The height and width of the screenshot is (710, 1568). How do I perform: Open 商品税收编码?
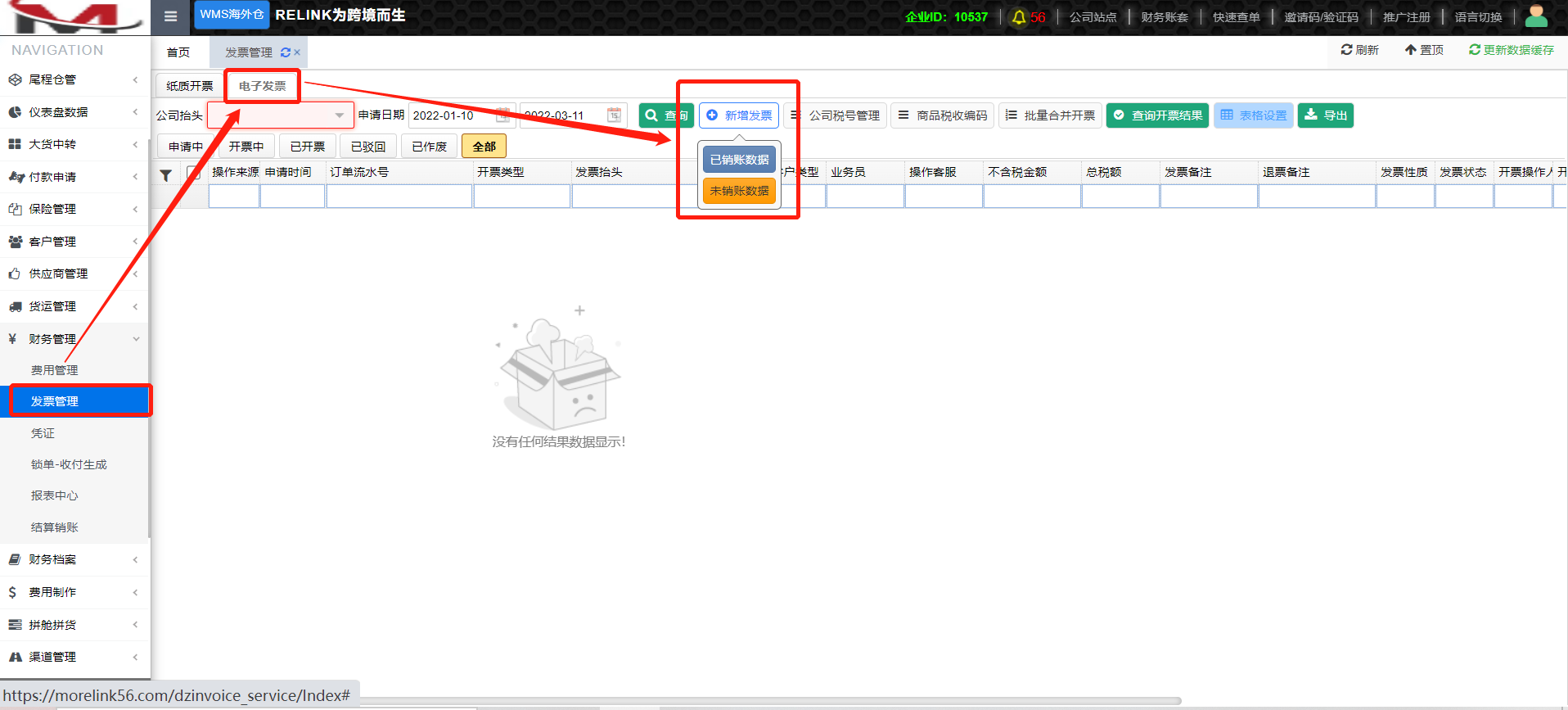[x=943, y=115]
